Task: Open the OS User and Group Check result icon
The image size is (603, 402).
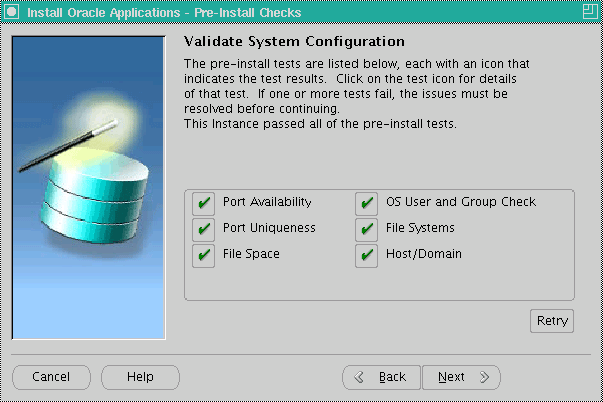Action: click(x=366, y=203)
